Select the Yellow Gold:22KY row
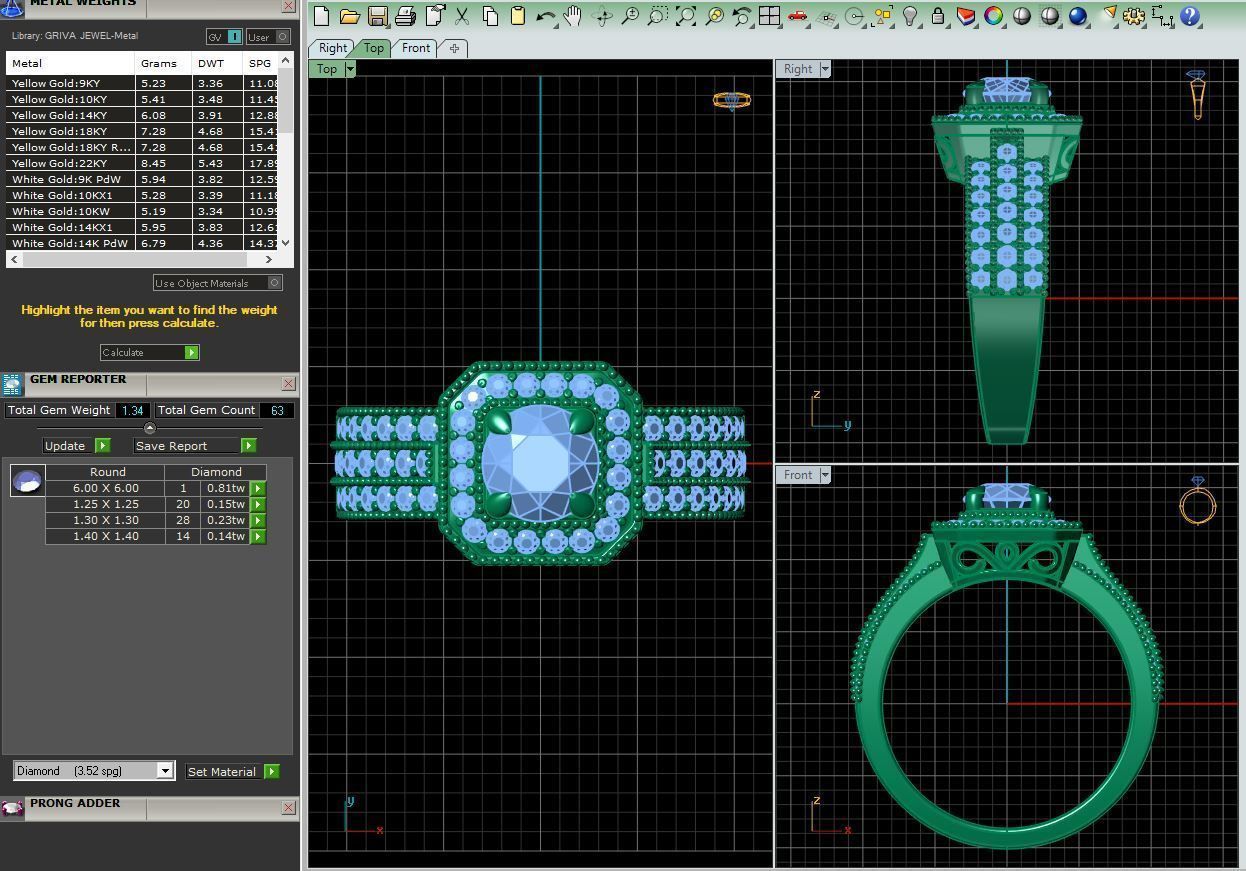Screen dimensions: 1246x871 [142, 163]
